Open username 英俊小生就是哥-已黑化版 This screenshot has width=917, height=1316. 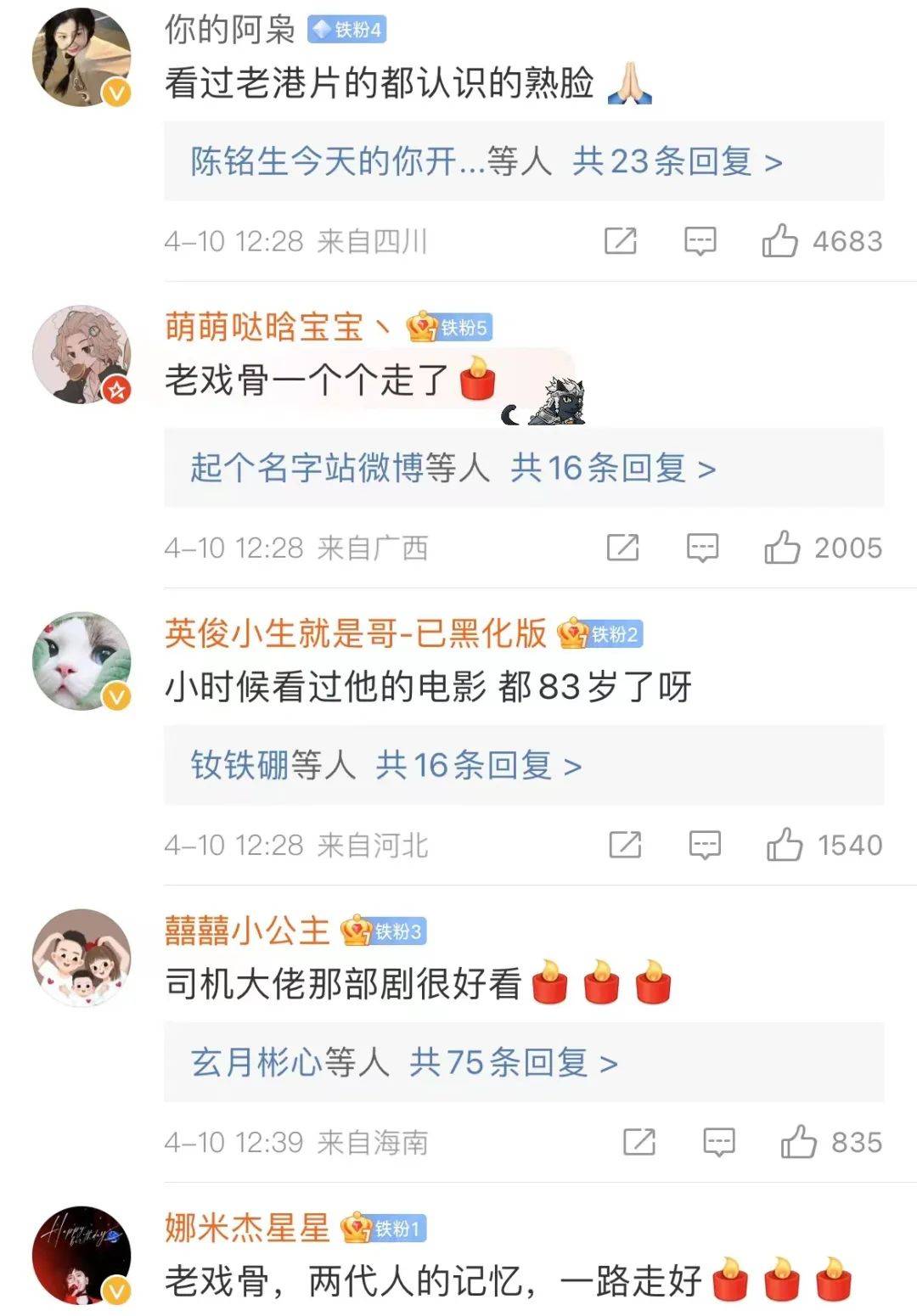pos(356,633)
